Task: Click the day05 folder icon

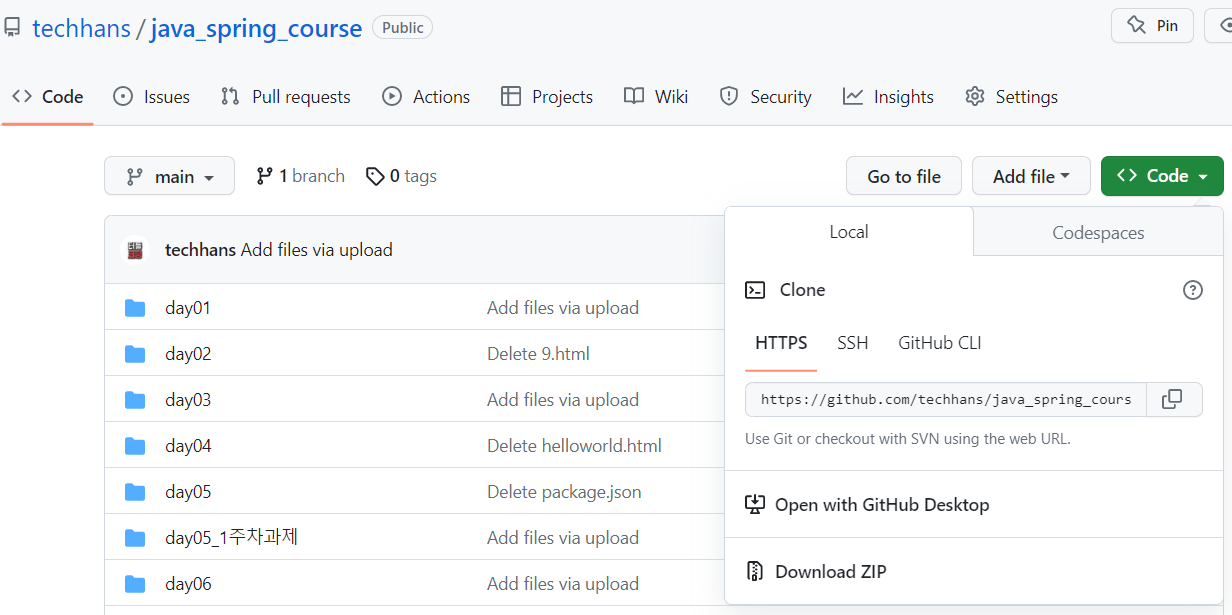Action: 135,492
